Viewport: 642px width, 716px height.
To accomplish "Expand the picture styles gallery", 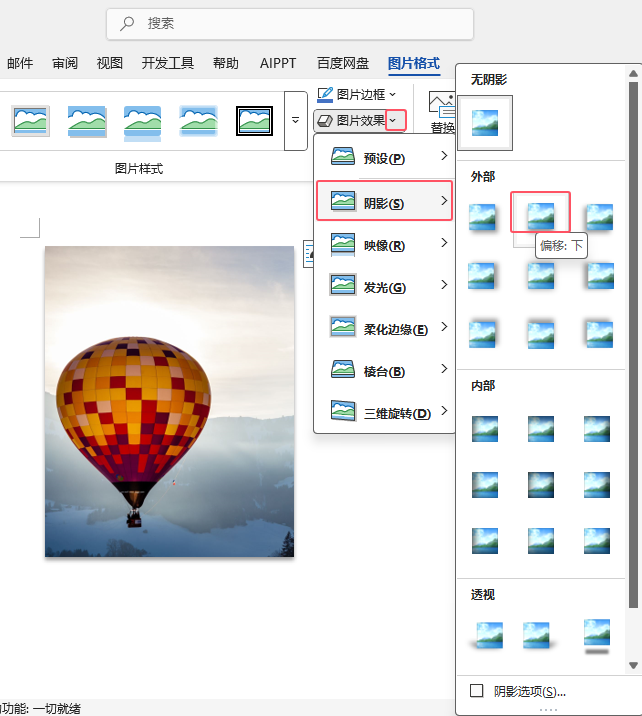I will [x=295, y=121].
